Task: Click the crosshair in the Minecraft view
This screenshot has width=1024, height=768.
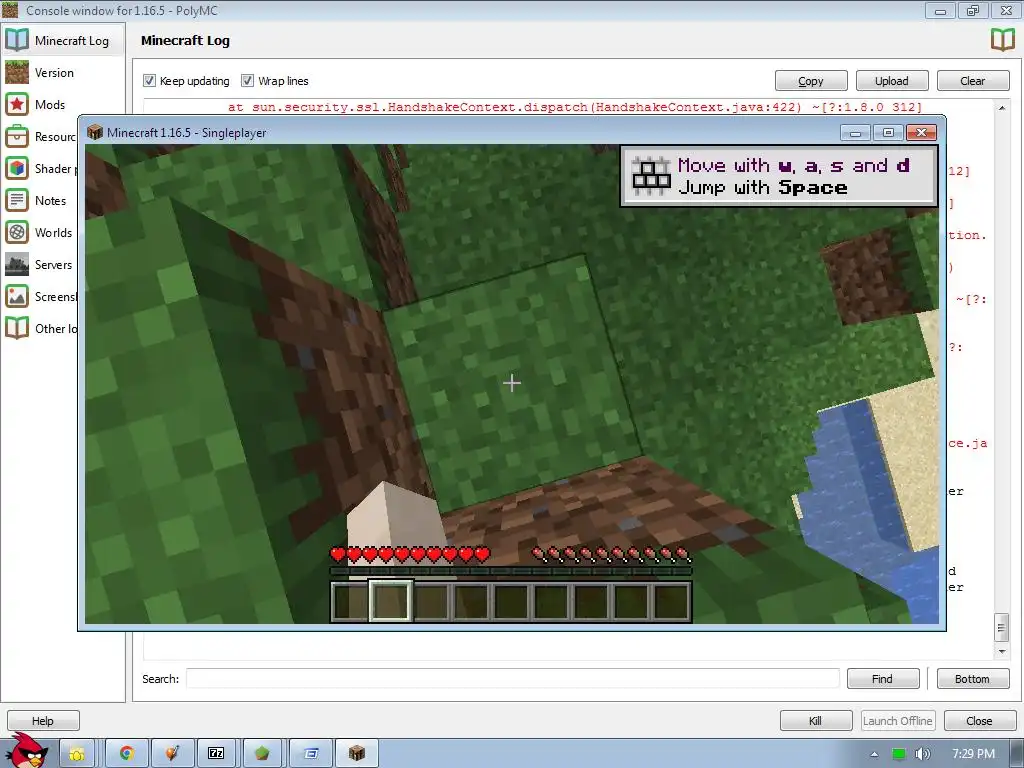Action: (x=512, y=383)
